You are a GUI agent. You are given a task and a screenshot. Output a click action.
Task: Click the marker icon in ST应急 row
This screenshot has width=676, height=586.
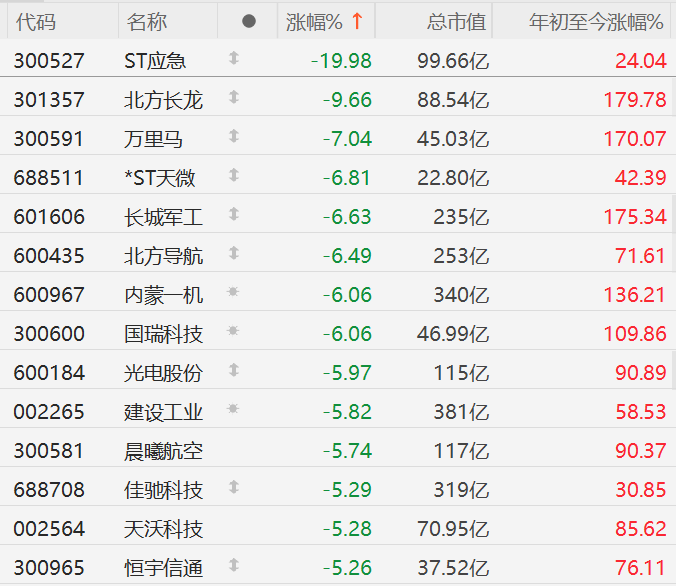(x=234, y=58)
